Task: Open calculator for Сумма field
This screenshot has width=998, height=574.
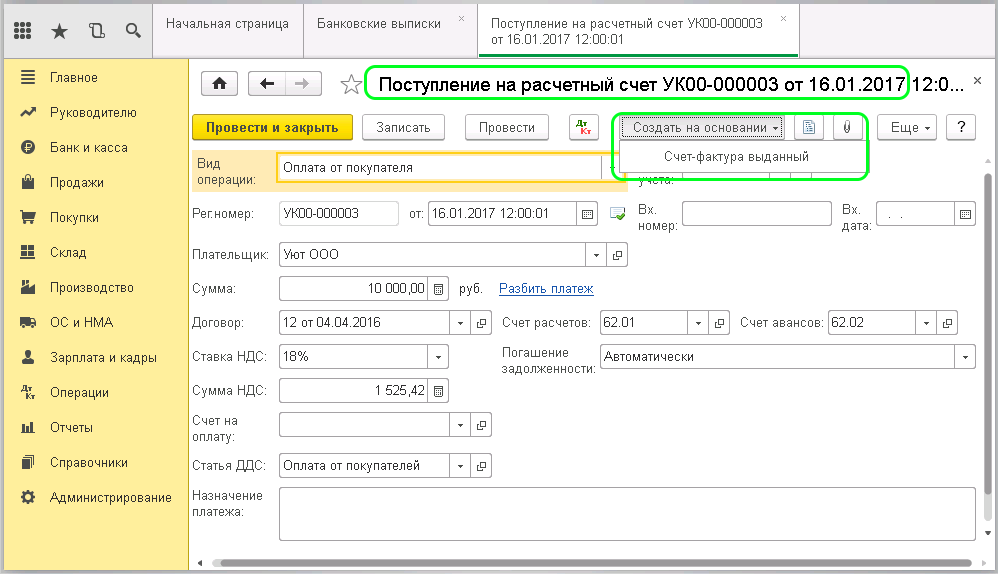Action: (x=438, y=289)
